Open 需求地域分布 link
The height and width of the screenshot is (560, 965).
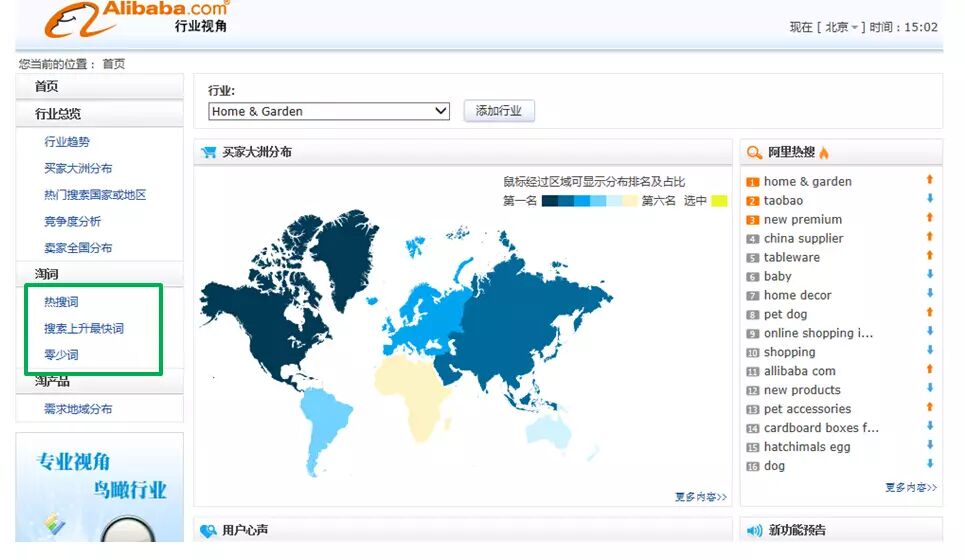78,409
